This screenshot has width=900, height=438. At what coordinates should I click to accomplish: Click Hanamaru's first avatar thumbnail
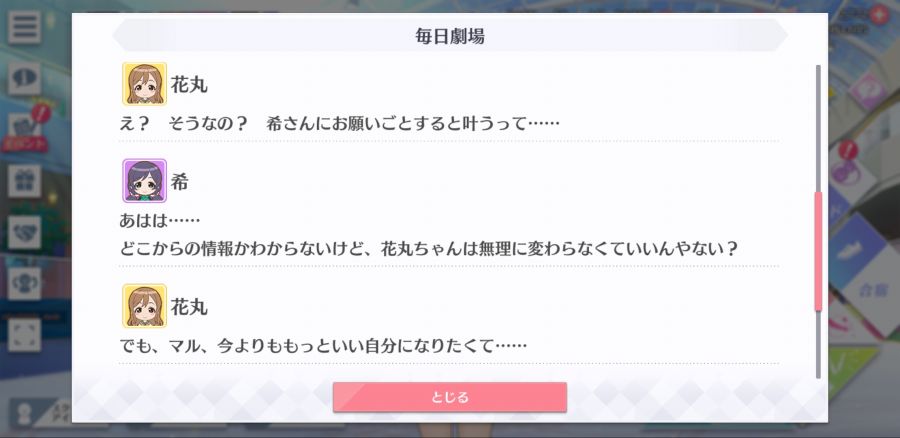coord(144,84)
